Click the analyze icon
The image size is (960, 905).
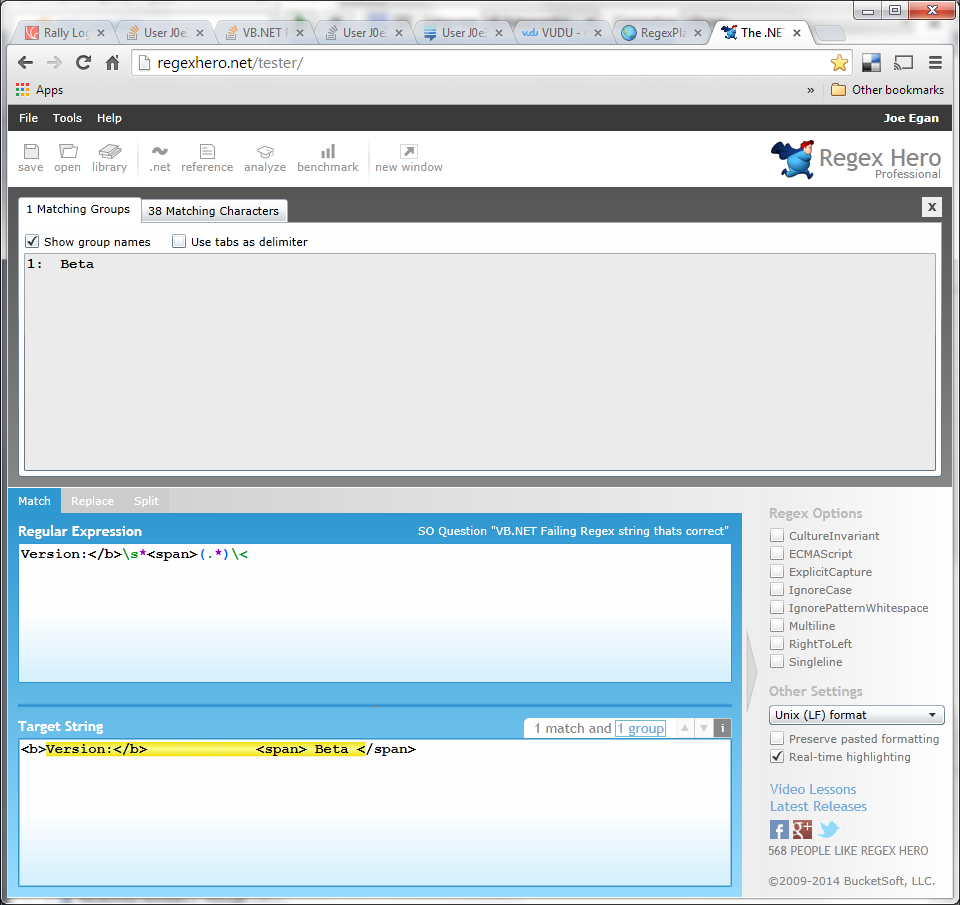point(264,157)
